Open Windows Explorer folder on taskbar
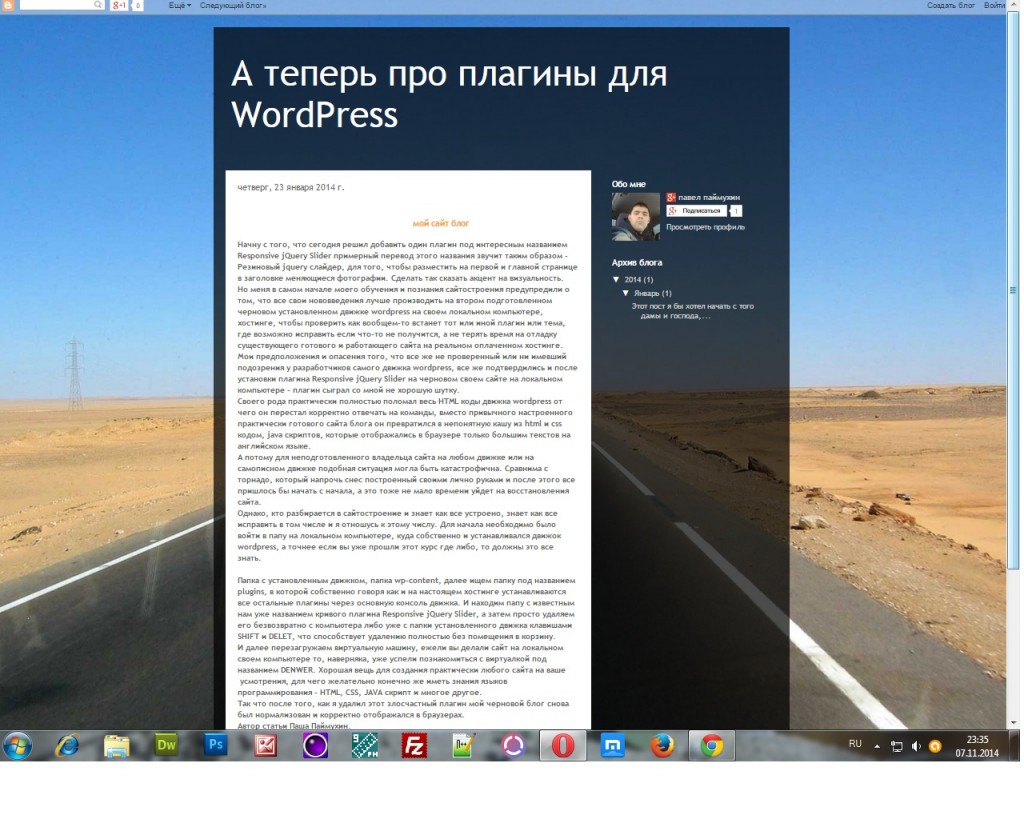This screenshot has width=1024, height=819. 117,746
